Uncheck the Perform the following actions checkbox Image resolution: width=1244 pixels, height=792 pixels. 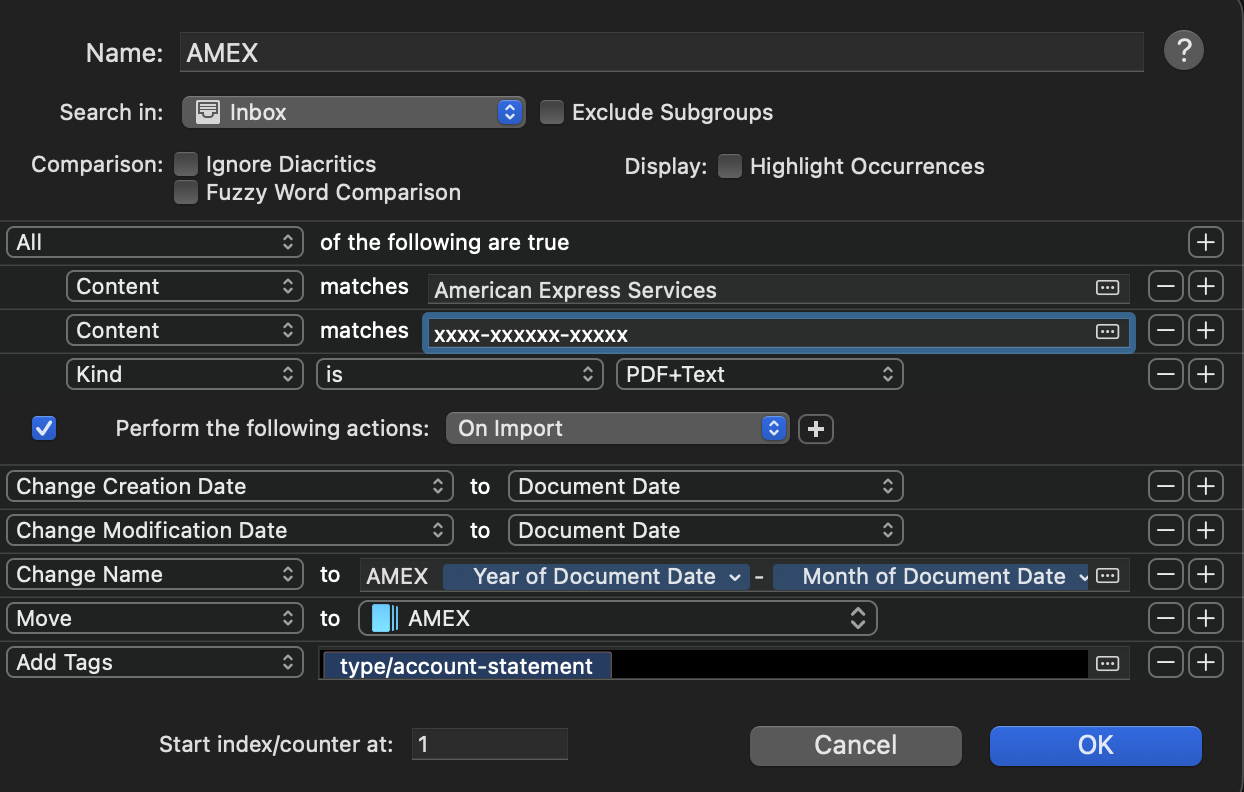[x=44, y=429]
